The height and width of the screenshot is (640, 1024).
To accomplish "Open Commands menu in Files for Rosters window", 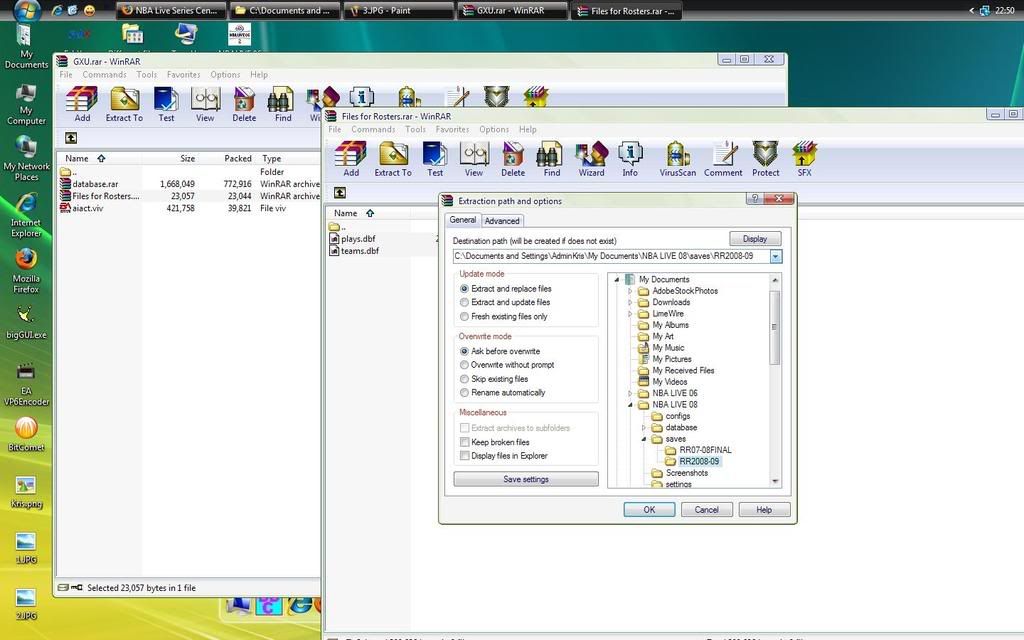I will tap(373, 129).
